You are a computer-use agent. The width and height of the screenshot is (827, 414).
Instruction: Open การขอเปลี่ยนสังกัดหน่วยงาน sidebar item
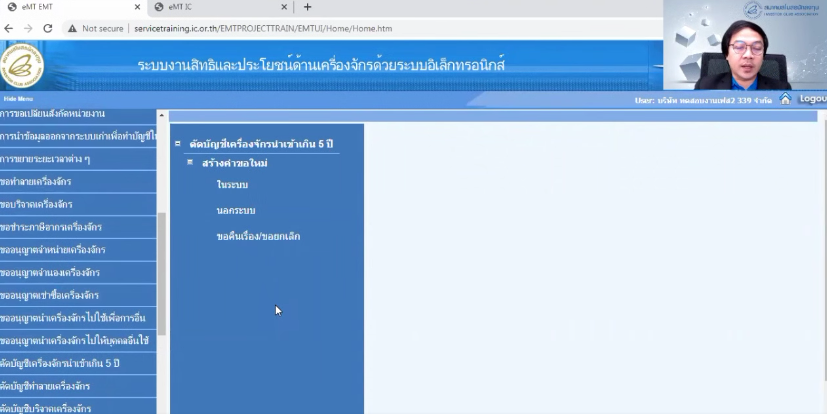tap(78, 114)
